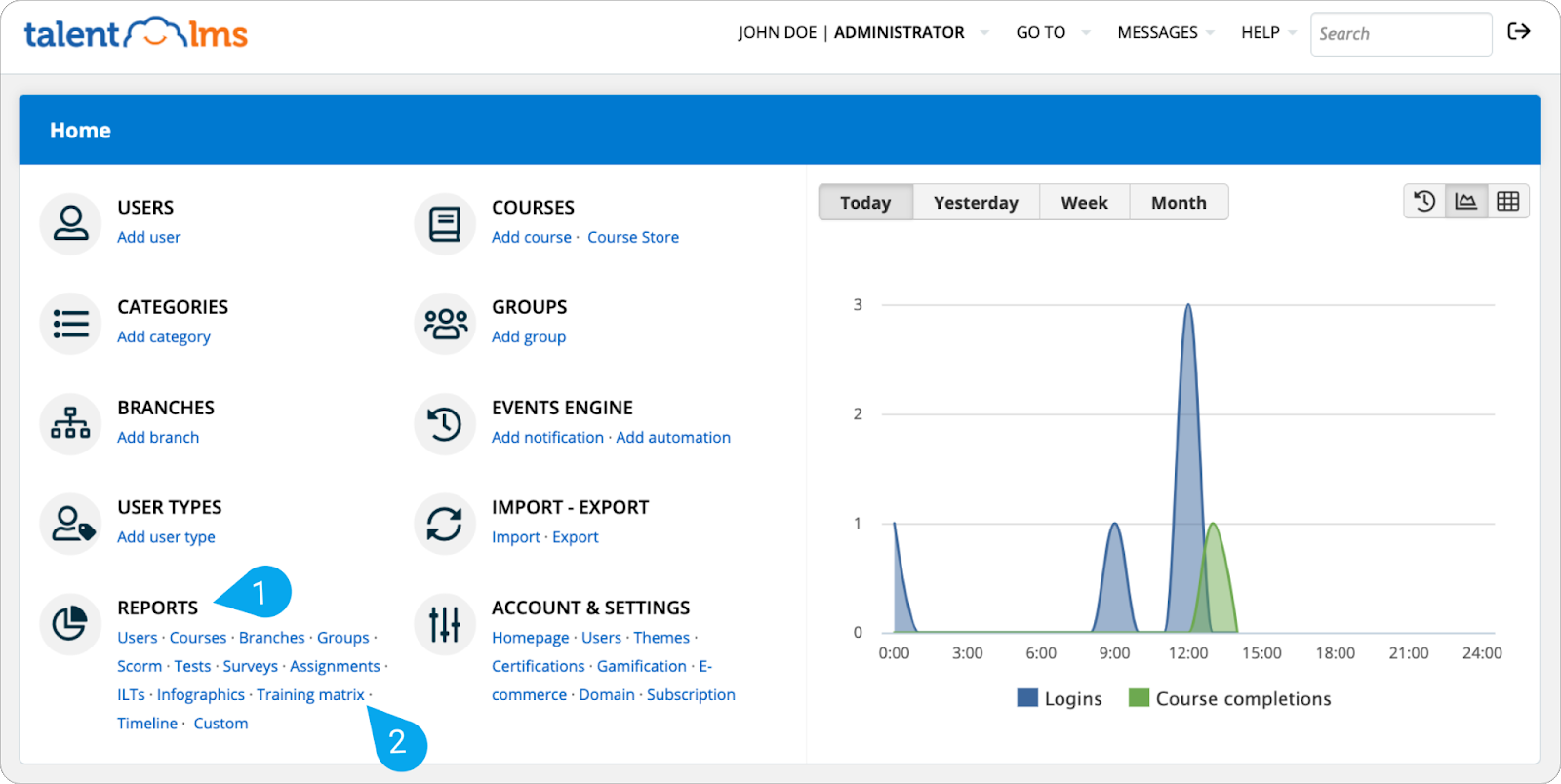1561x784 pixels.
Task: Open the Tests report link
Action: (x=192, y=666)
